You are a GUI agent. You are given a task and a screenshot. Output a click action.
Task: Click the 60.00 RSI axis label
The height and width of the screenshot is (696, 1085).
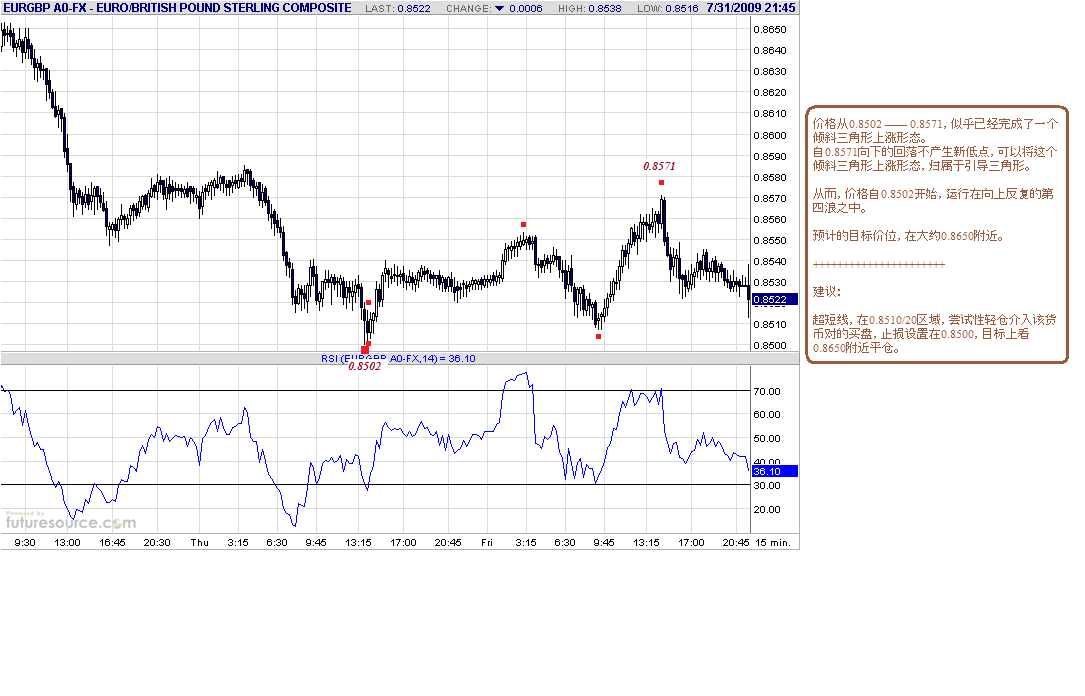[x=767, y=414]
